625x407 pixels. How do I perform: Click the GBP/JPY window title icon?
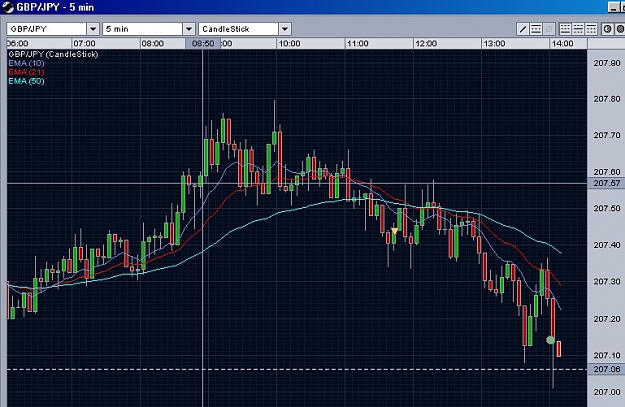(7, 7)
